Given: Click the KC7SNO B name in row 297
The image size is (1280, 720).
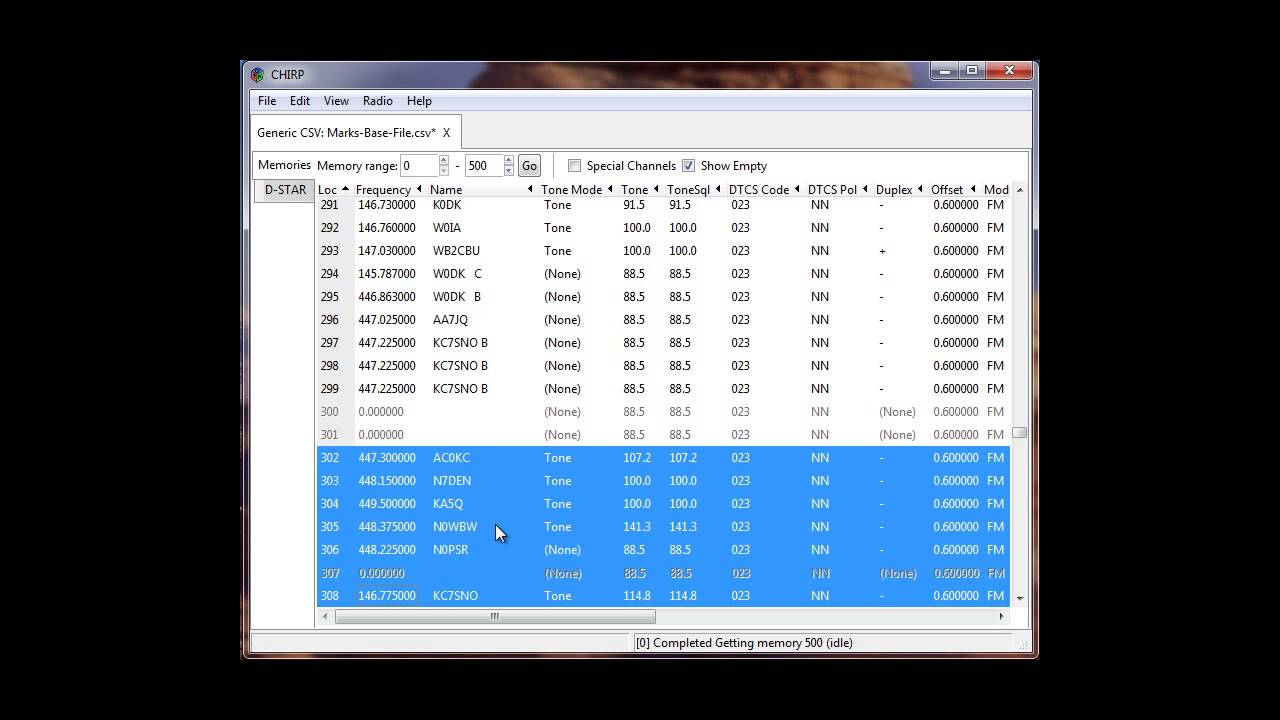Looking at the screenshot, I should point(460,343).
